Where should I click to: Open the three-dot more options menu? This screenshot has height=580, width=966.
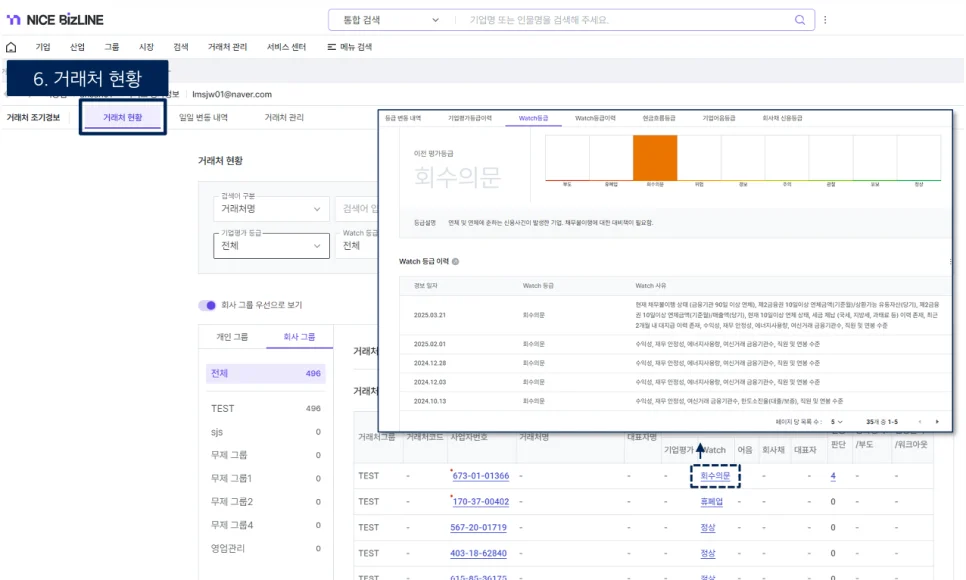coord(825,20)
